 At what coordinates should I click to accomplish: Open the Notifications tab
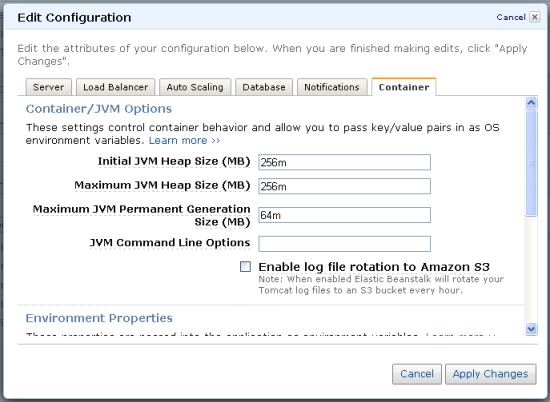point(332,87)
